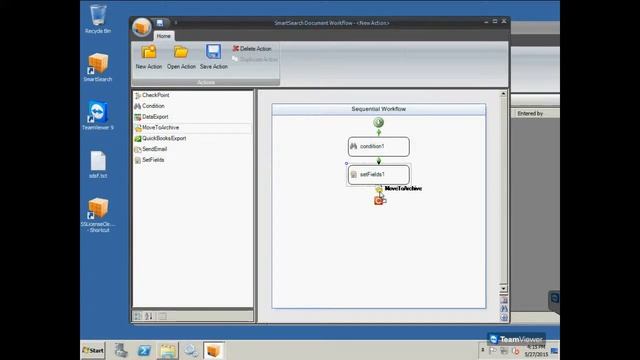Click the categorized view icon below toolbox
This screenshot has height=360, width=640.
click(138, 316)
